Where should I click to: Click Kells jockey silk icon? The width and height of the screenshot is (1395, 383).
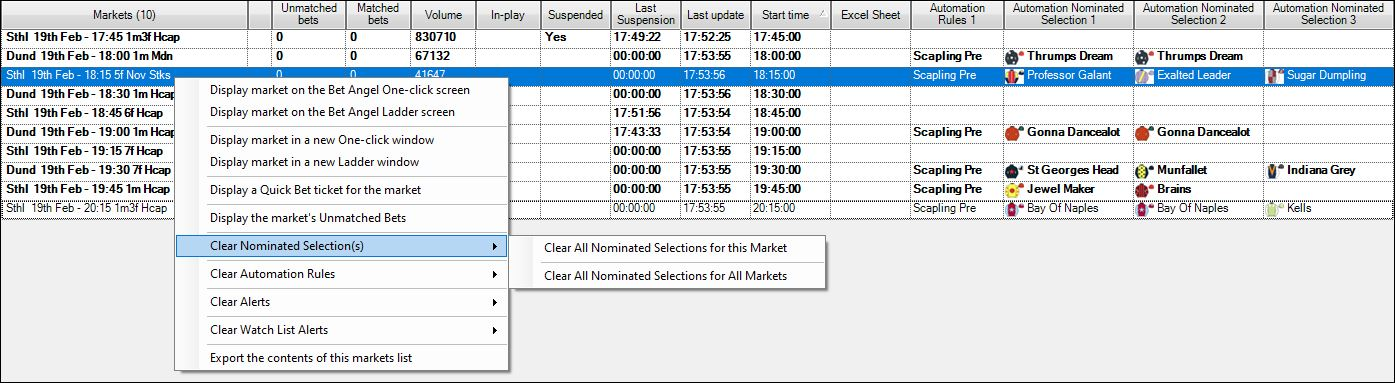click(x=1275, y=208)
